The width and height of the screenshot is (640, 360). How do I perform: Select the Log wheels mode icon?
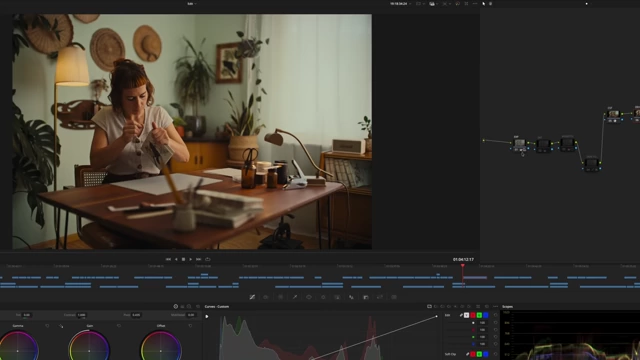[189, 307]
